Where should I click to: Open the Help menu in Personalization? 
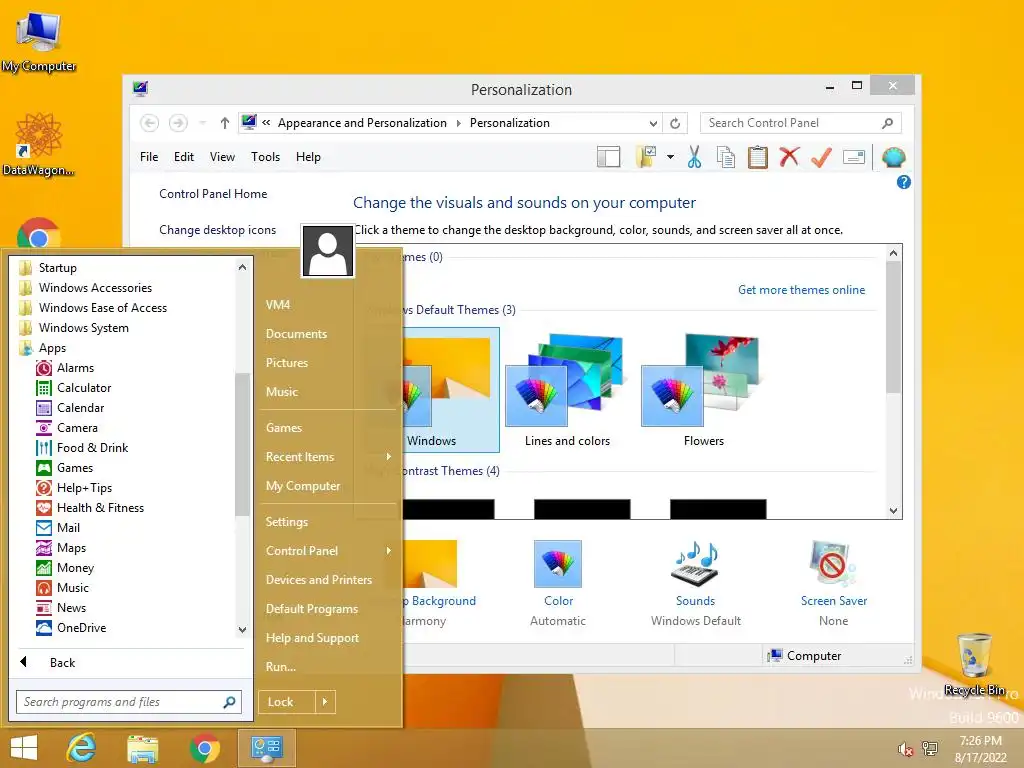pyautogui.click(x=308, y=157)
